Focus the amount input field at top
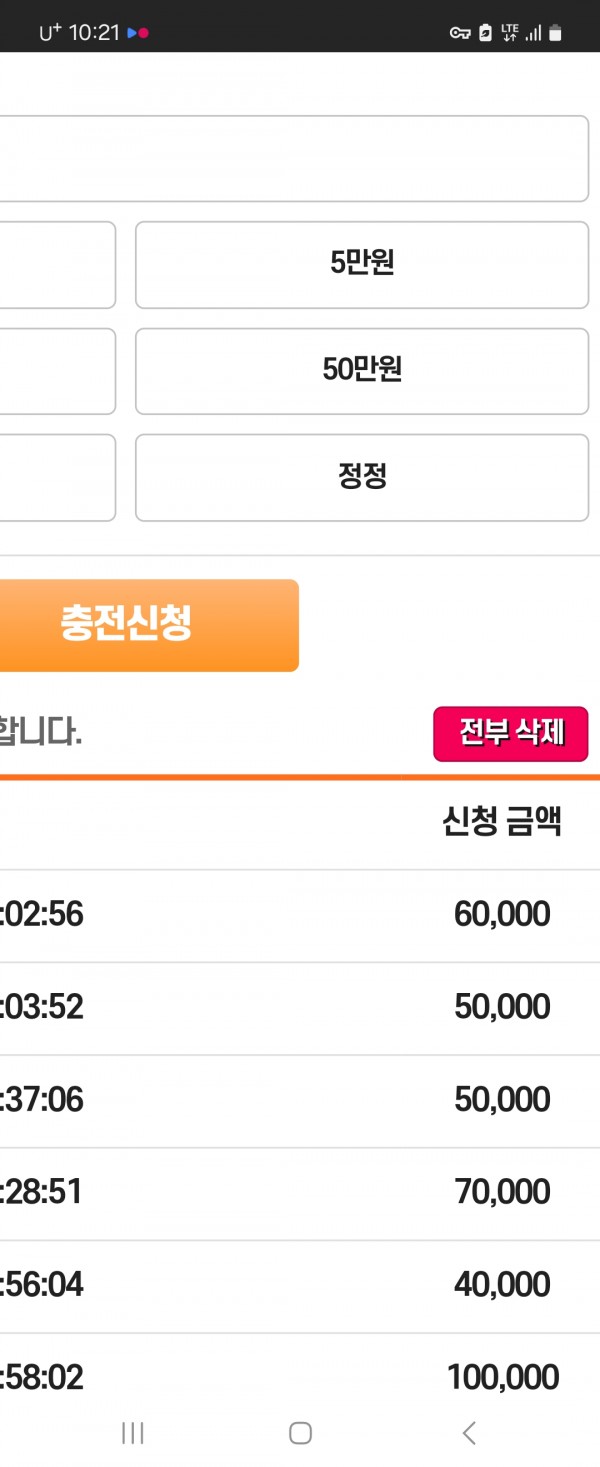This screenshot has width=600, height=1467. pyautogui.click(x=294, y=159)
